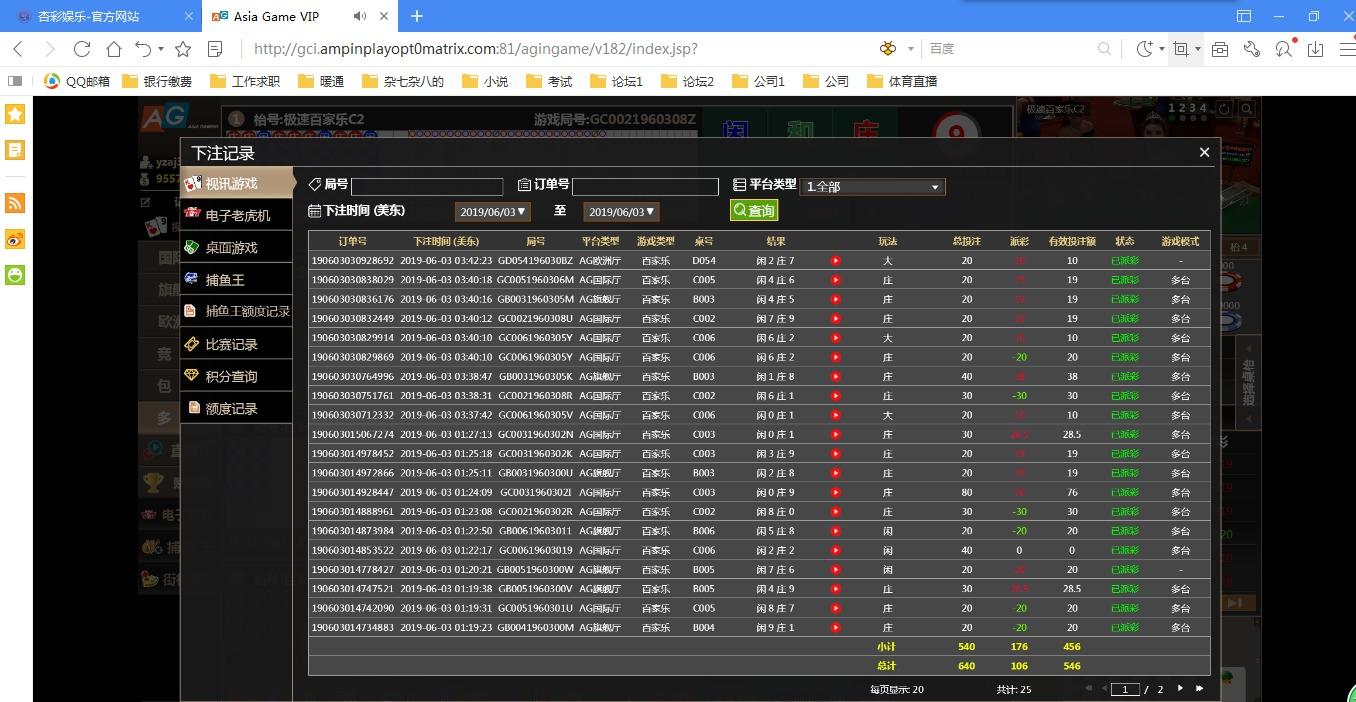The height and width of the screenshot is (702, 1356).
Task: Open the browser home page icon
Action: tap(114, 49)
